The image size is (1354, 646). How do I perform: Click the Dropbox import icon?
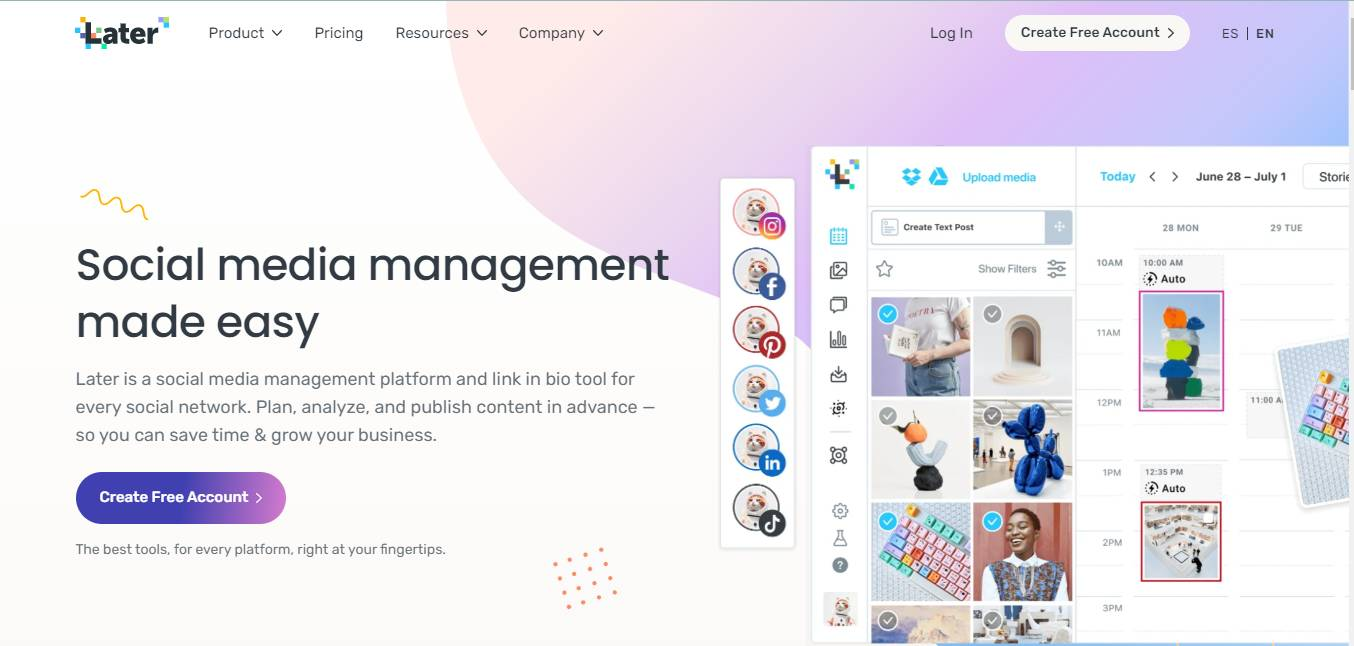911,177
